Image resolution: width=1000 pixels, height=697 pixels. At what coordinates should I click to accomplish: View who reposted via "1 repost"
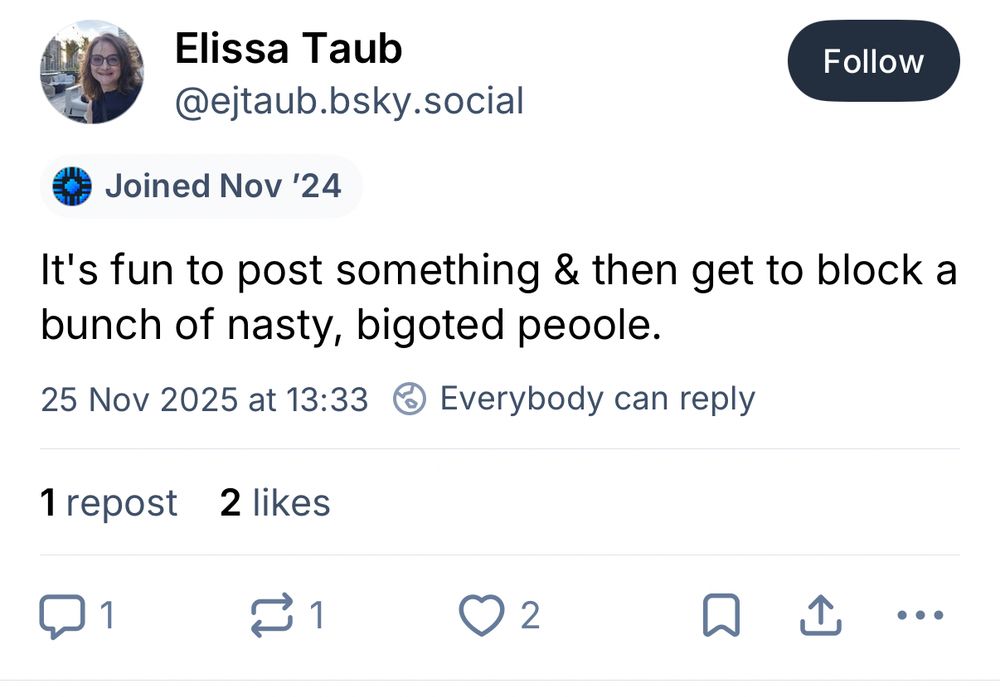pos(109,502)
